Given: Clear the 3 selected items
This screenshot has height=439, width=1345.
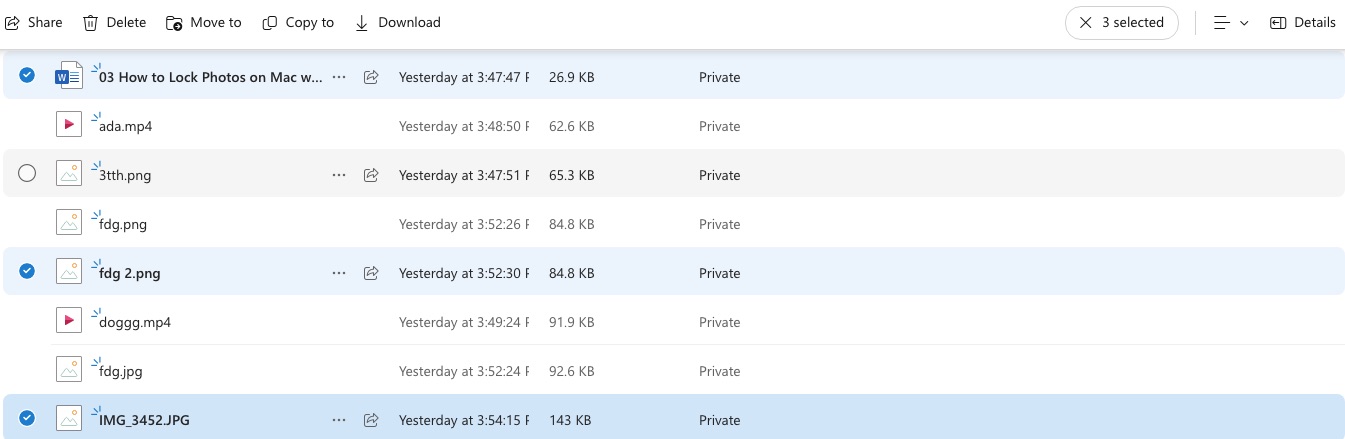Looking at the screenshot, I should (x=1085, y=23).
